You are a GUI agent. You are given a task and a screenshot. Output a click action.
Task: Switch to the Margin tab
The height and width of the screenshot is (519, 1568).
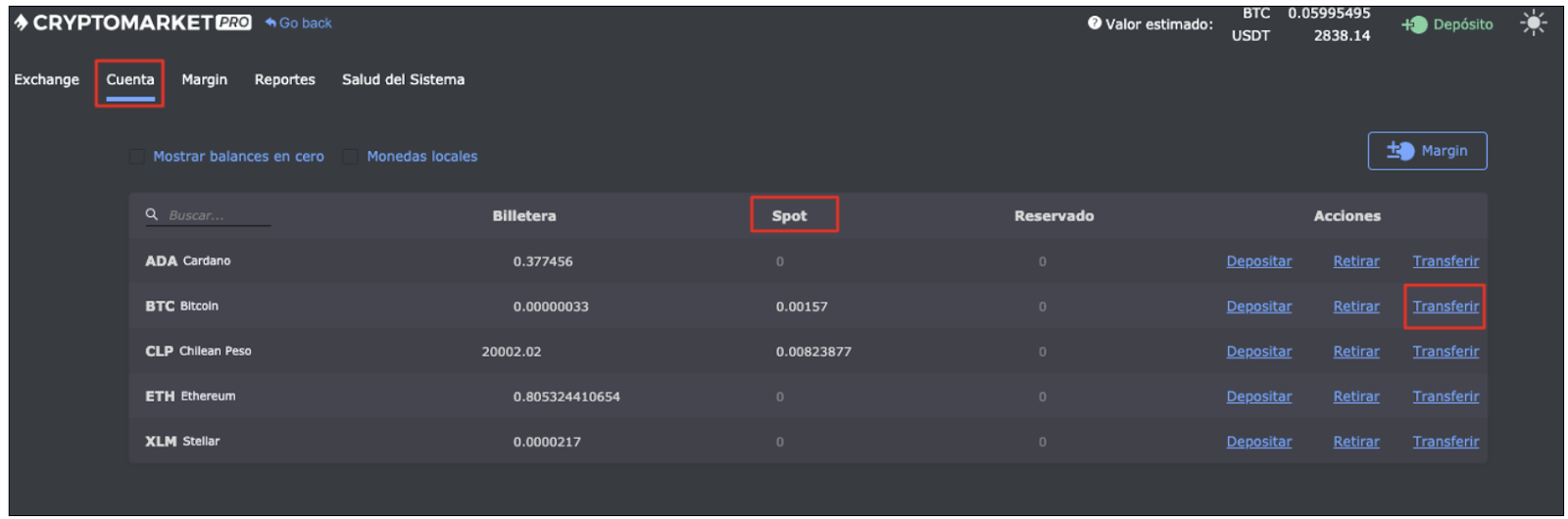tap(205, 80)
